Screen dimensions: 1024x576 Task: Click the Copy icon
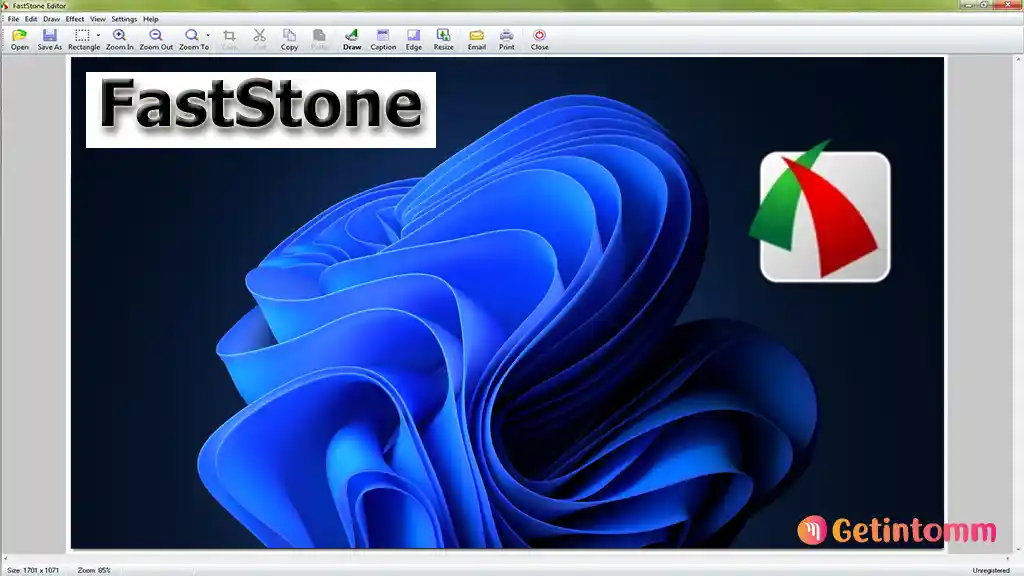pyautogui.click(x=289, y=35)
